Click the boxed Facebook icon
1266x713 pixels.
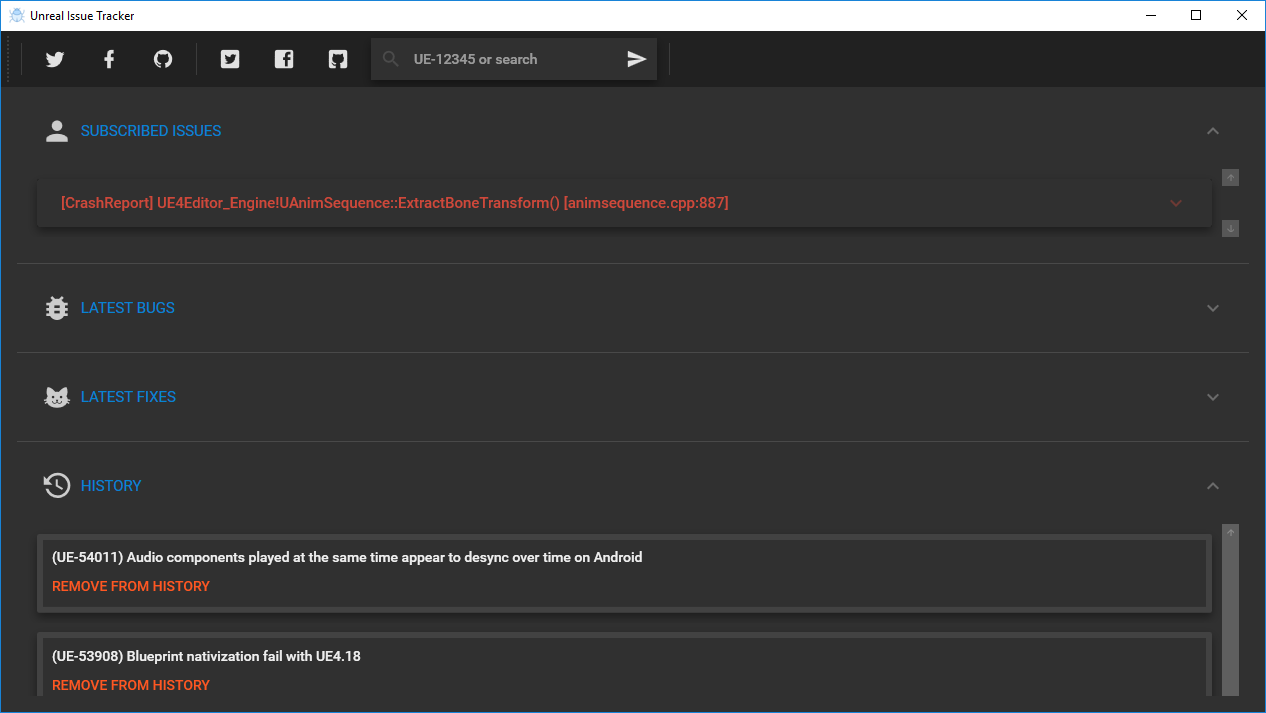pyautogui.click(x=284, y=59)
